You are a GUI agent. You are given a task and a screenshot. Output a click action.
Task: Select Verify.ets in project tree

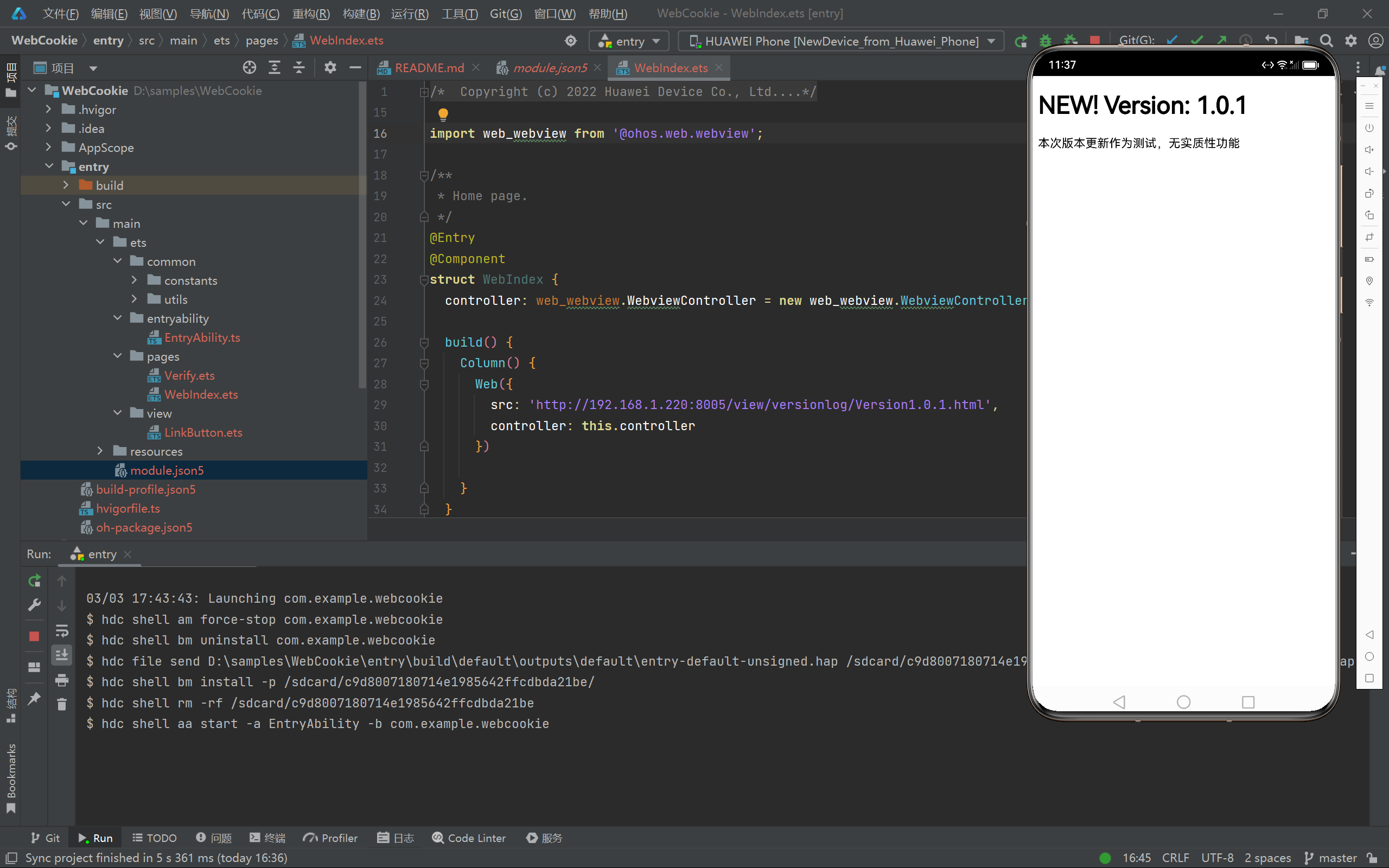coord(189,375)
